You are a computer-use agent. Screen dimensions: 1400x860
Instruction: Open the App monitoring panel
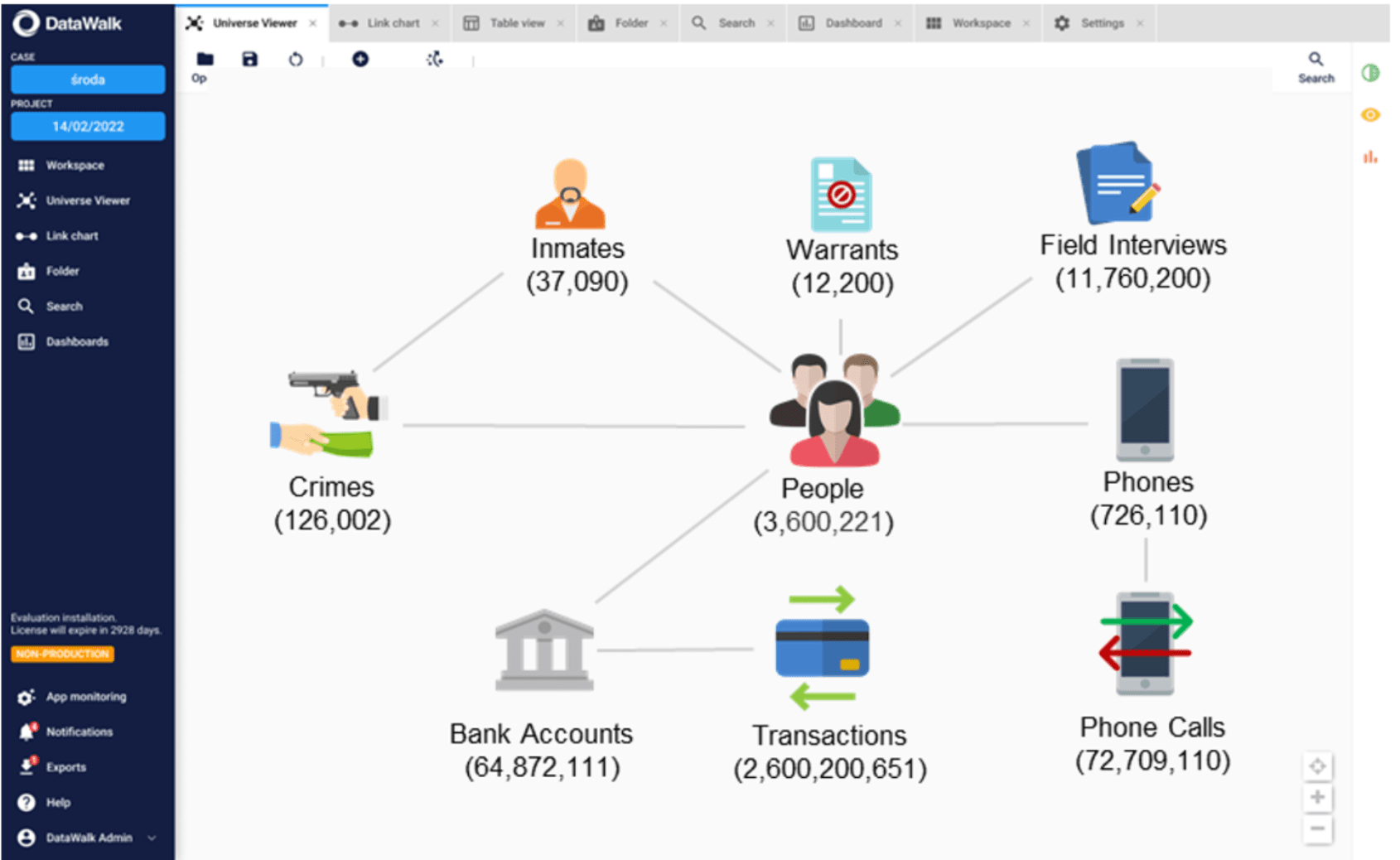(x=85, y=697)
